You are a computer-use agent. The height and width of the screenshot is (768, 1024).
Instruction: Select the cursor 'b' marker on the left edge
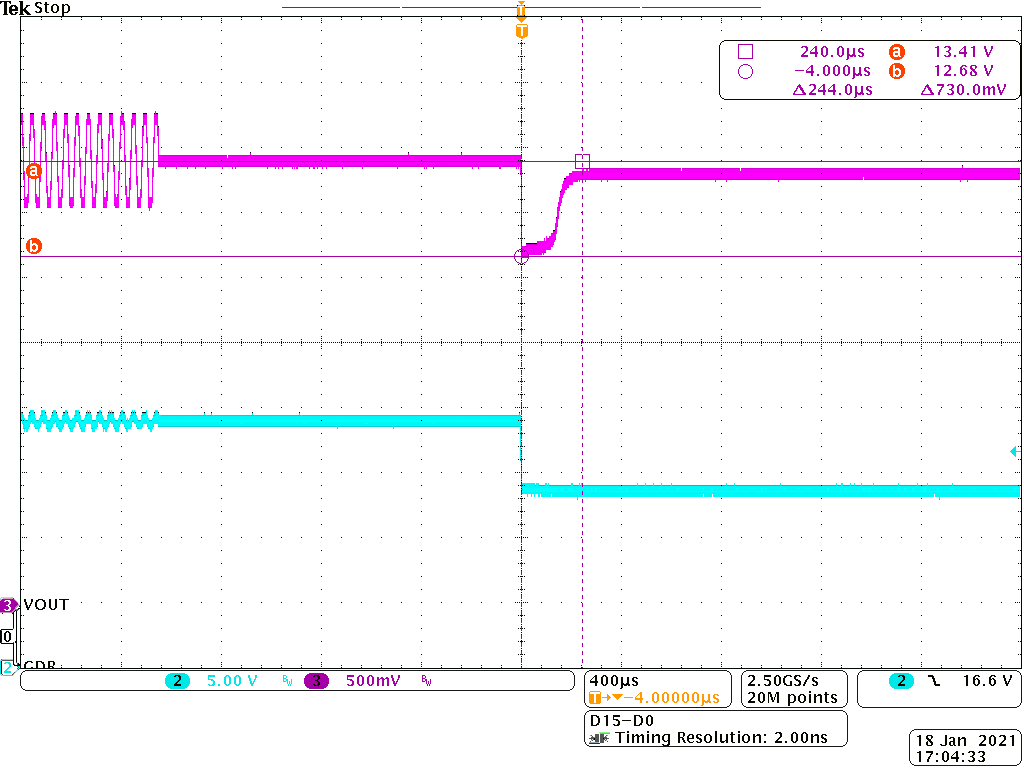[x=33, y=246]
